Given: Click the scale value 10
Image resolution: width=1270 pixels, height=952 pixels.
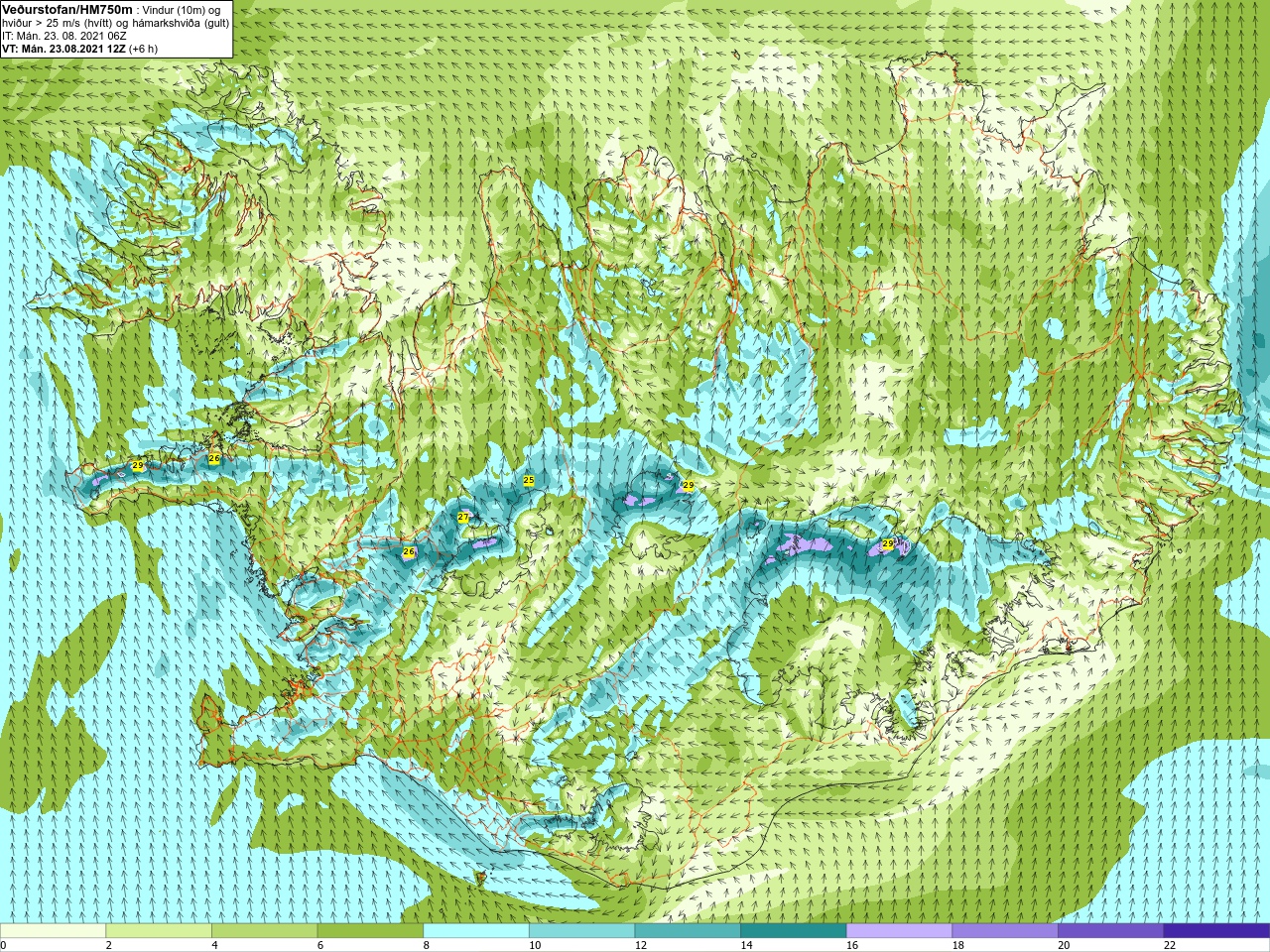Looking at the screenshot, I should click(535, 945).
